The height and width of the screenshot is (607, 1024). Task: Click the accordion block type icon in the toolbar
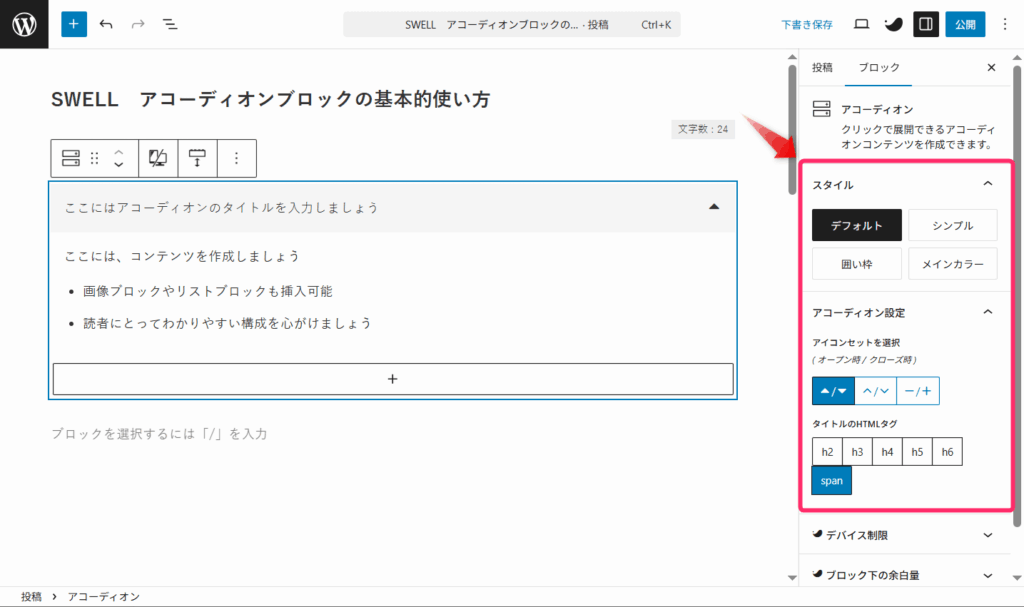(71, 158)
